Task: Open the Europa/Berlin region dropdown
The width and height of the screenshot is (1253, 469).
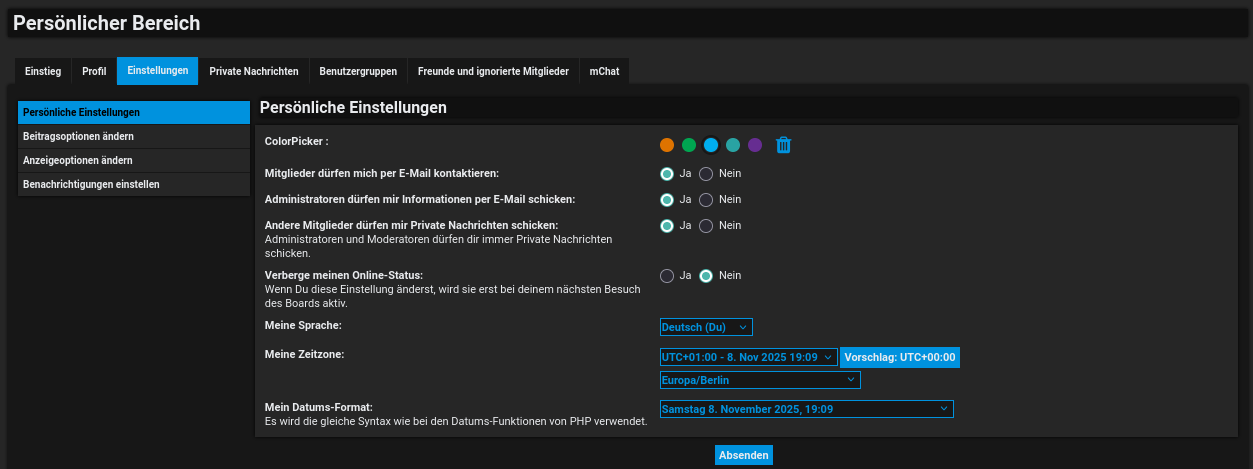Action: (760, 380)
